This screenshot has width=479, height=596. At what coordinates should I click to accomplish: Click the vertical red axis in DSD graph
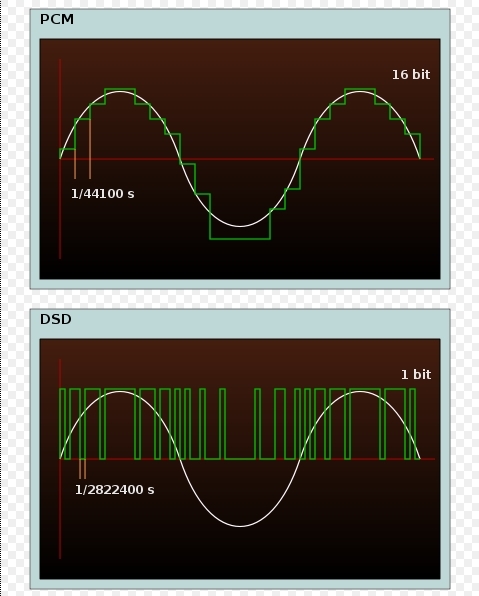(x=60, y=459)
